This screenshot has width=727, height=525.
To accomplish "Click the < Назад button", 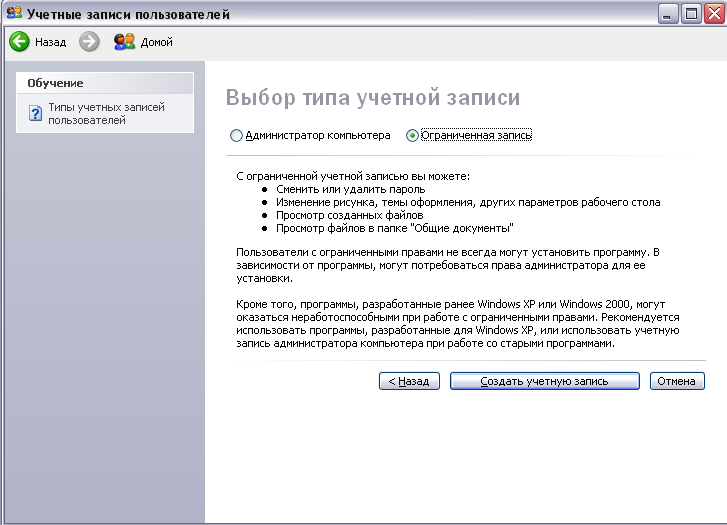I will click(x=409, y=381).
